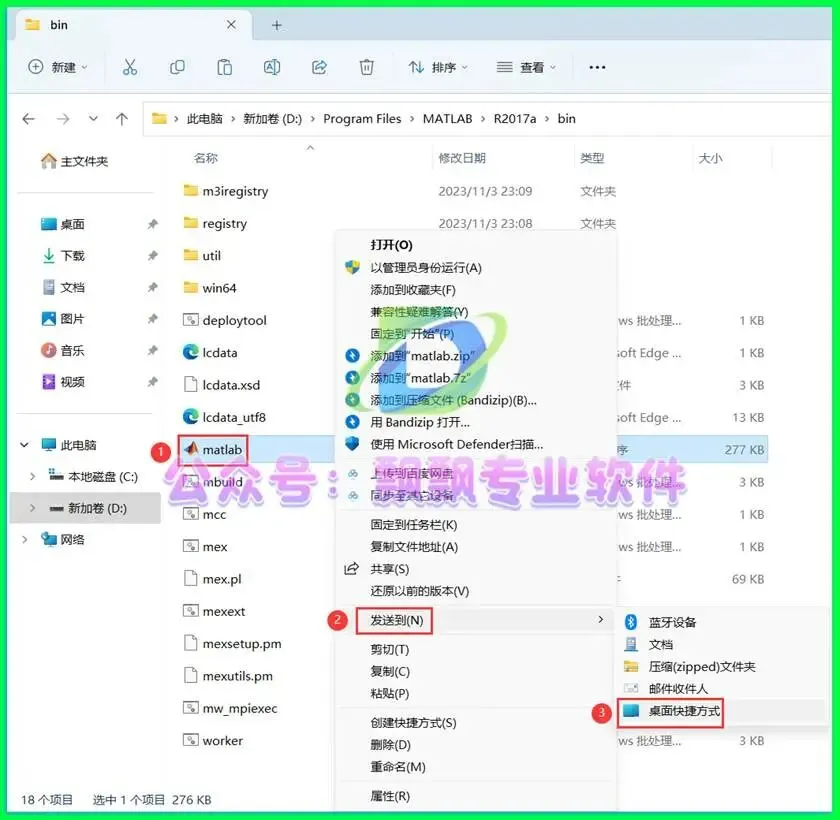Select the m3iregistry folder

click(x=226, y=191)
